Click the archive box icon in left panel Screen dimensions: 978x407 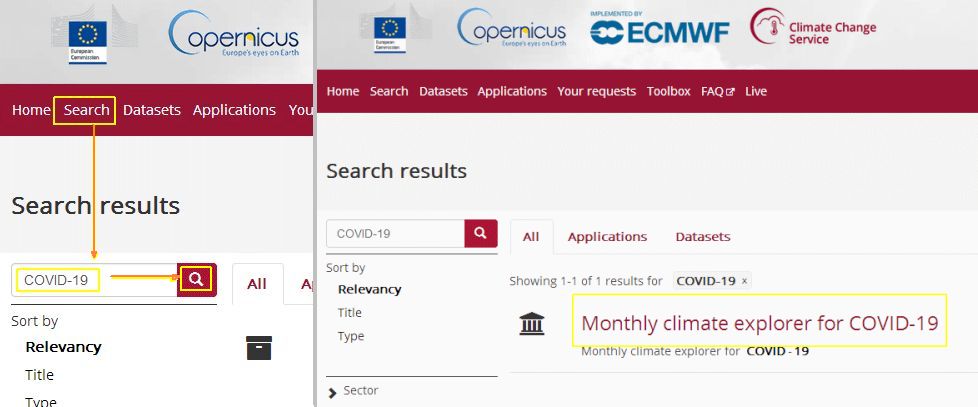(259, 348)
